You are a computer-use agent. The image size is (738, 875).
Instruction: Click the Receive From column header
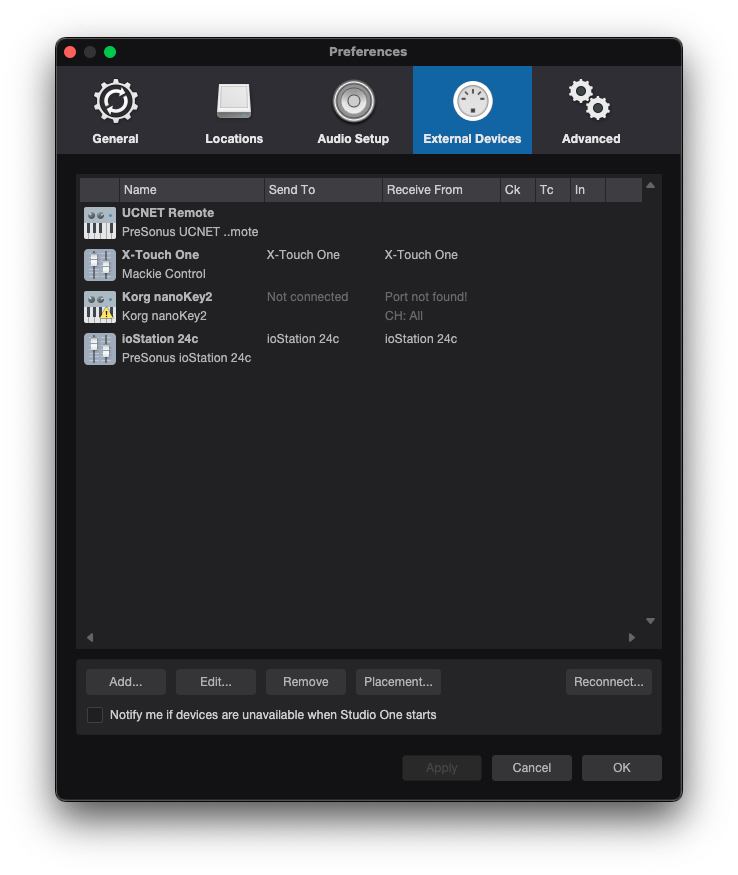click(x=441, y=190)
